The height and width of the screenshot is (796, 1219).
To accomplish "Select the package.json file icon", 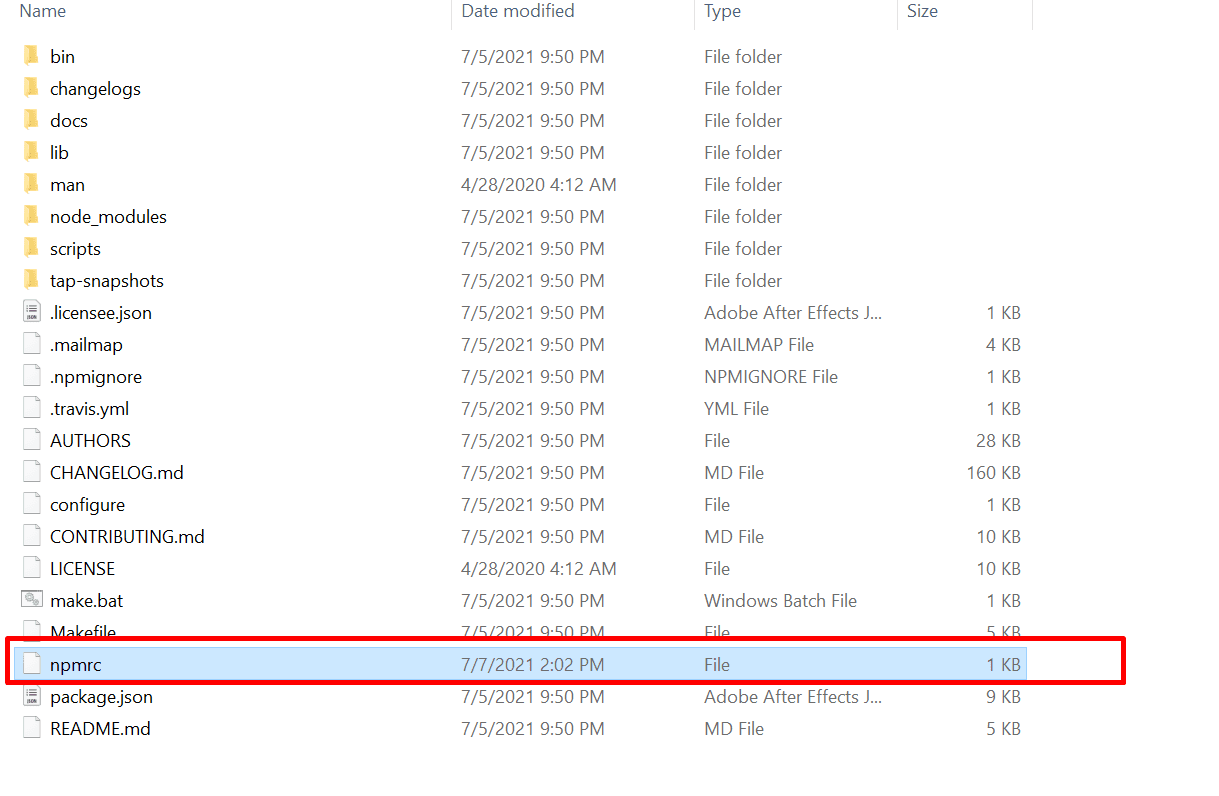I will pos(31,696).
